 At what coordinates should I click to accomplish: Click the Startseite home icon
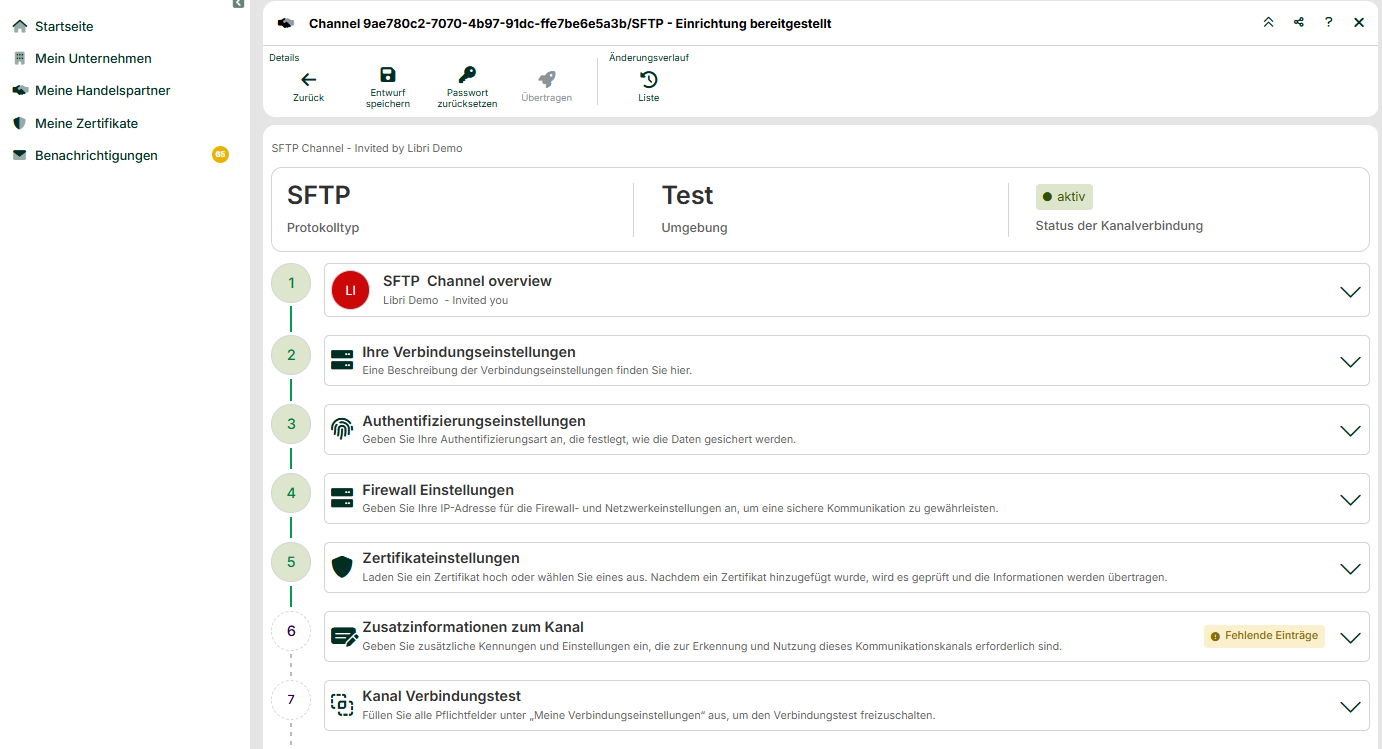pos(19,26)
